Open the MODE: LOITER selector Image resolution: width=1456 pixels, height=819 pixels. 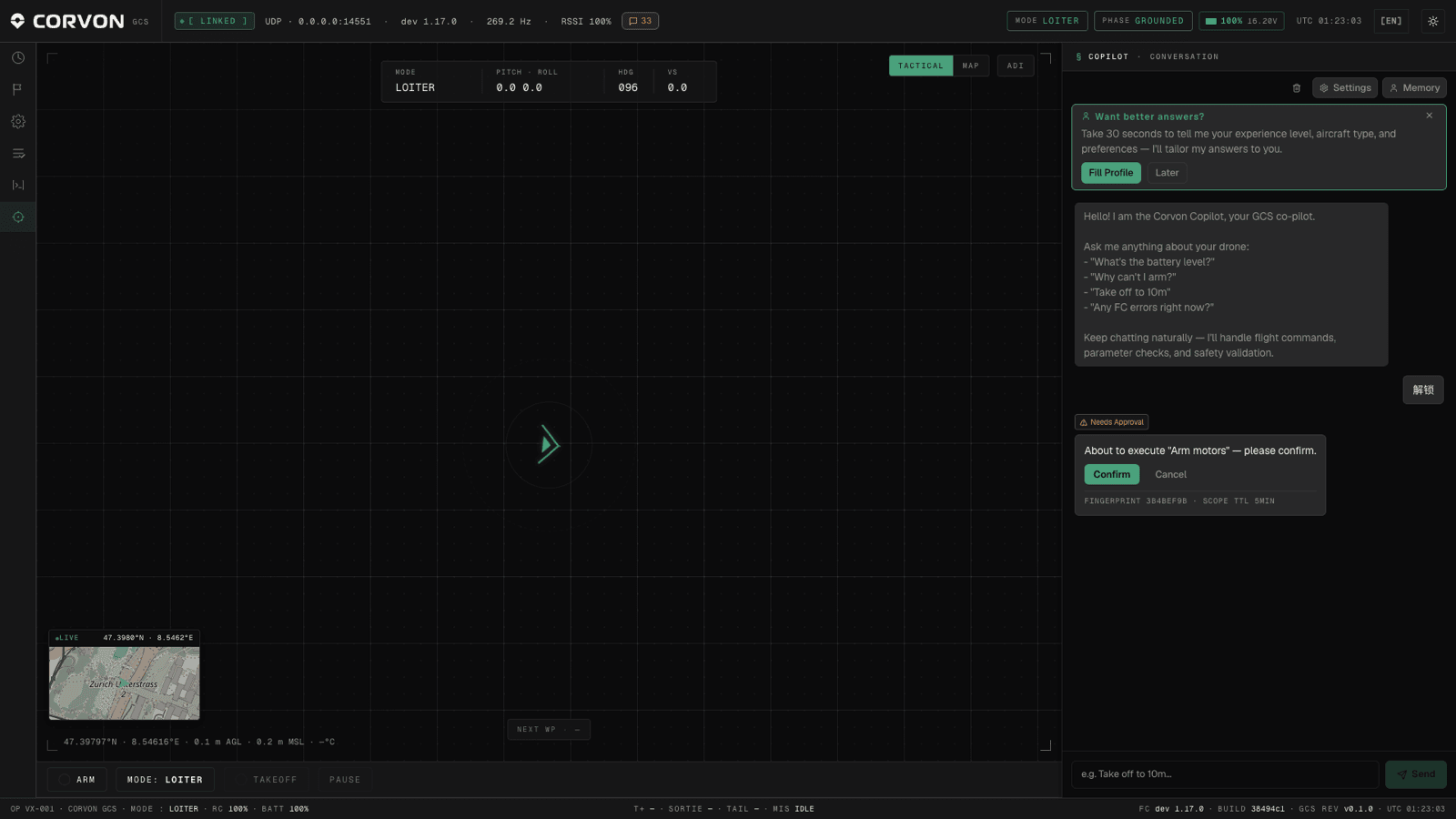[165, 779]
